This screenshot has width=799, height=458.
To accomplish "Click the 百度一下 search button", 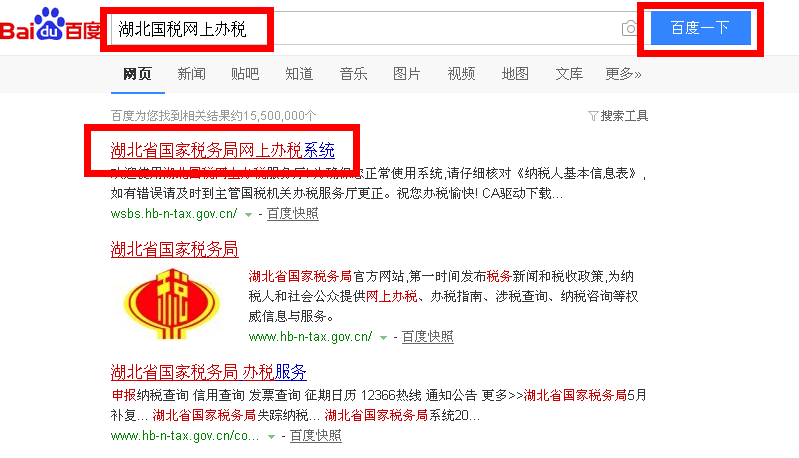I will pos(701,28).
